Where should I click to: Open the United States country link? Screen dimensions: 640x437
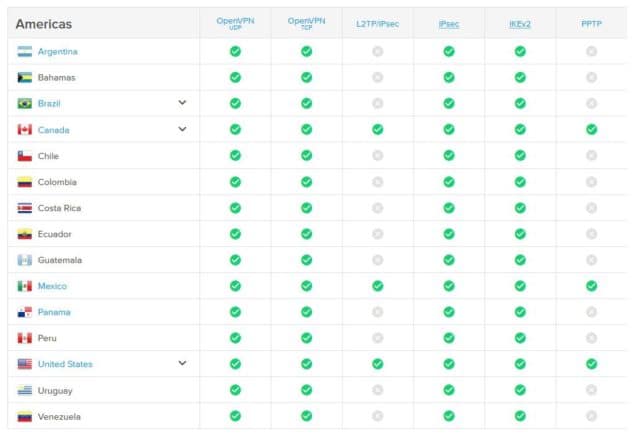[x=65, y=364]
